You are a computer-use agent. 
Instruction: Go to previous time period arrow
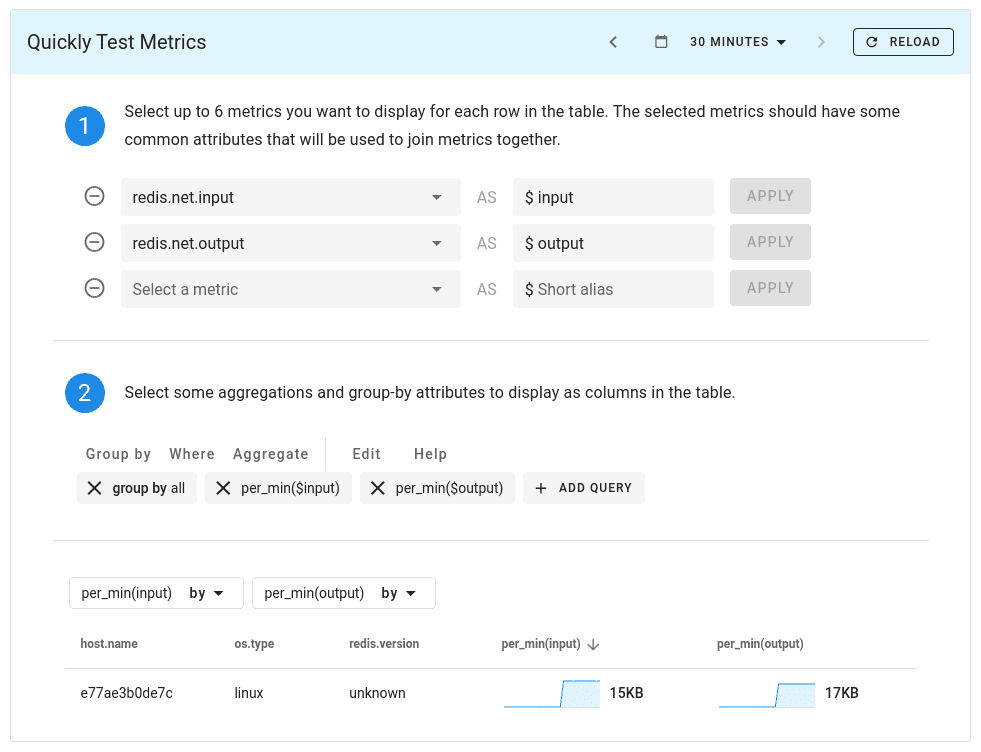pyautogui.click(x=613, y=42)
